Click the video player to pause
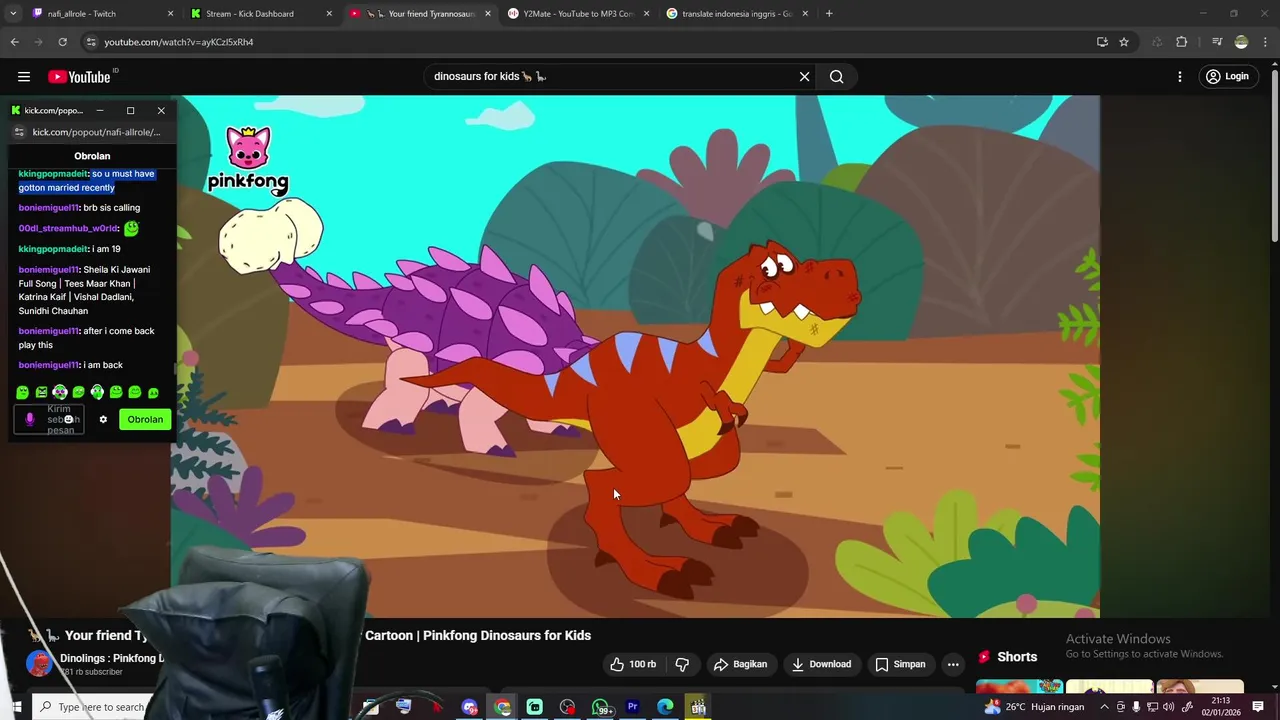1280x720 pixels. pyautogui.click(x=635, y=356)
